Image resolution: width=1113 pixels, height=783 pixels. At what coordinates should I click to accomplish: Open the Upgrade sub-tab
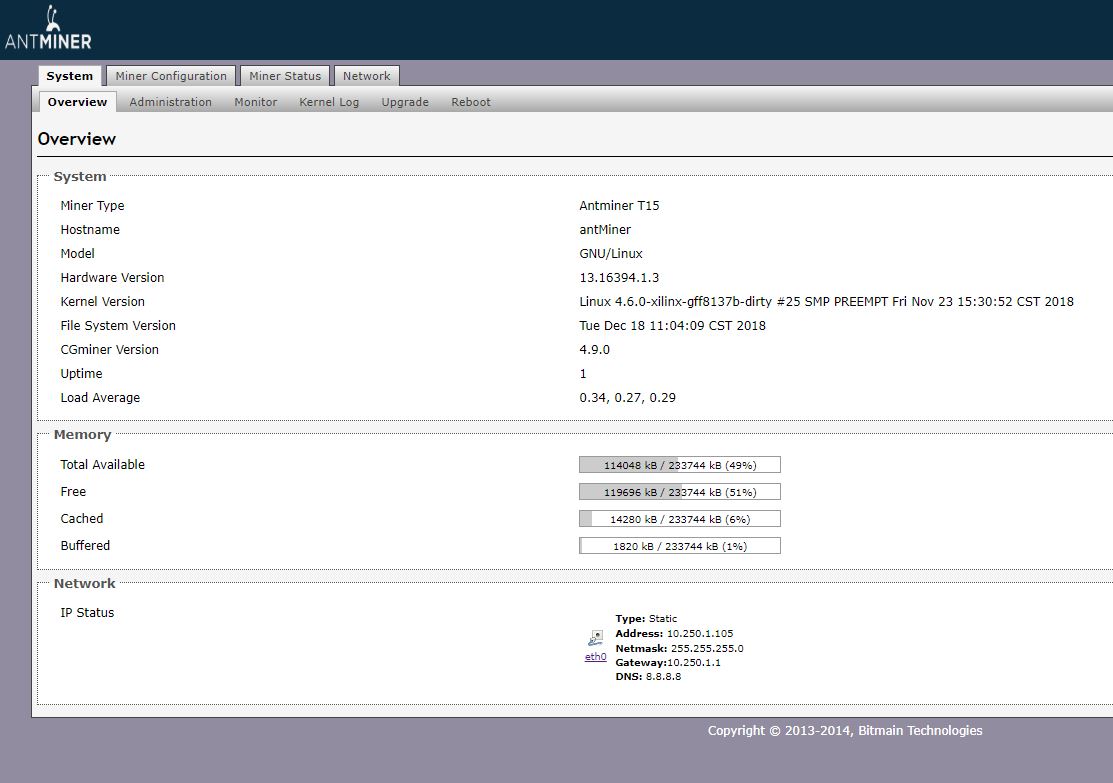click(405, 102)
